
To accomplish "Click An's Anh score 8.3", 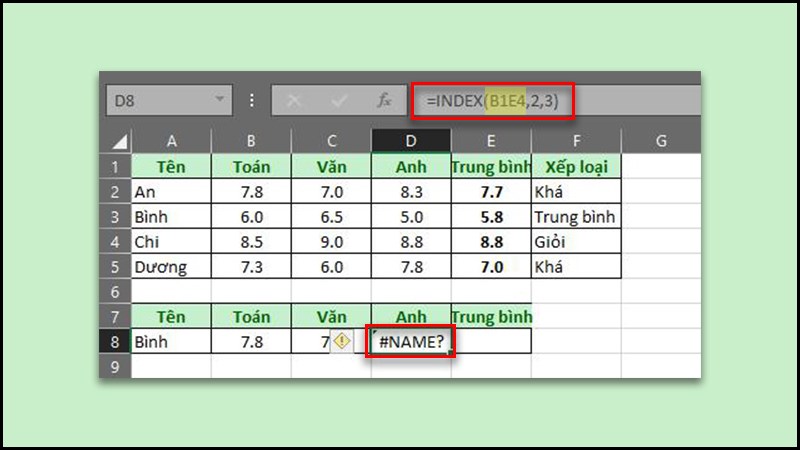I will click(411, 192).
